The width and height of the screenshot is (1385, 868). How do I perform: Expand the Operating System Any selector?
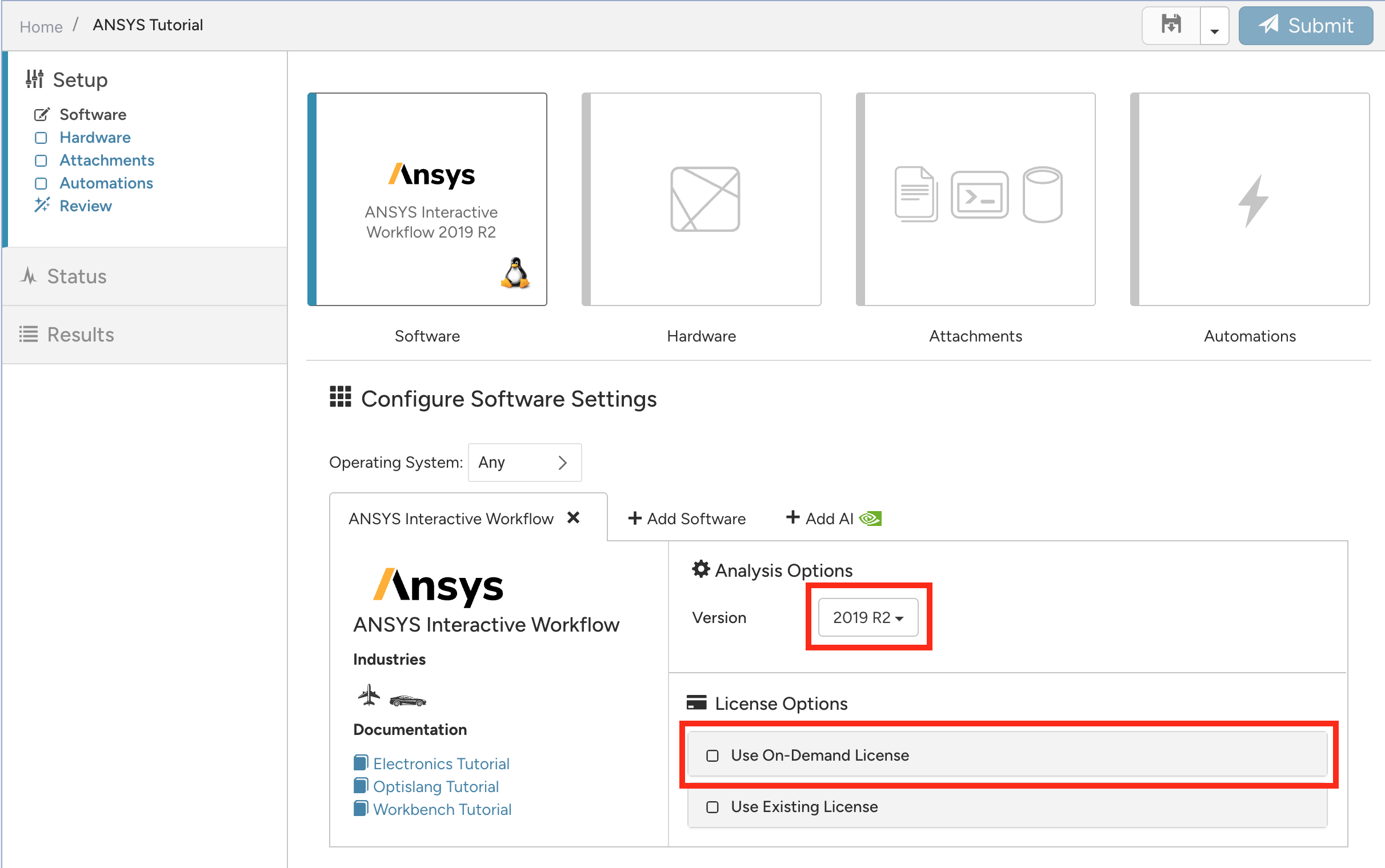point(525,463)
